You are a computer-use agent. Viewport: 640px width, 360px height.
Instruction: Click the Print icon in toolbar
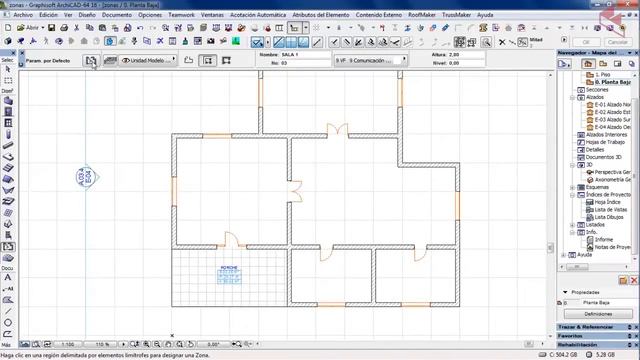tap(64, 28)
